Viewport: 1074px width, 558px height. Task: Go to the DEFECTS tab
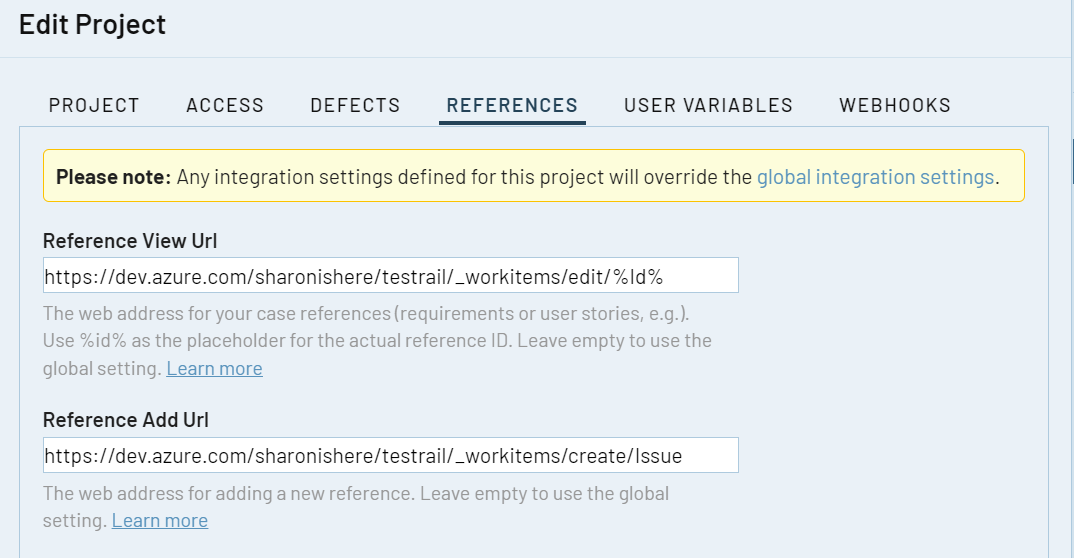click(x=355, y=105)
